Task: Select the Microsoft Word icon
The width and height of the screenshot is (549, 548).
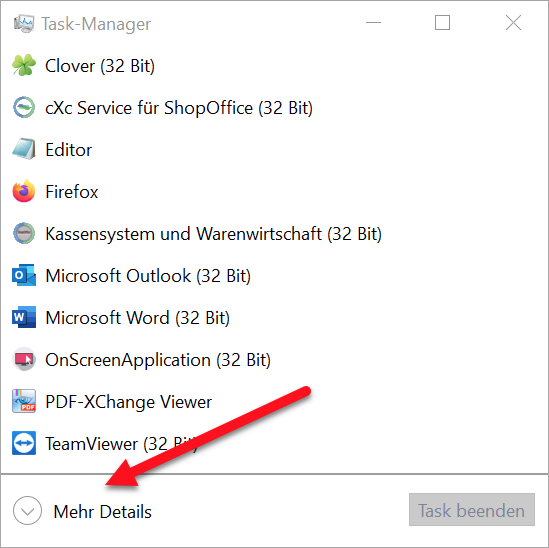Action: (x=24, y=317)
